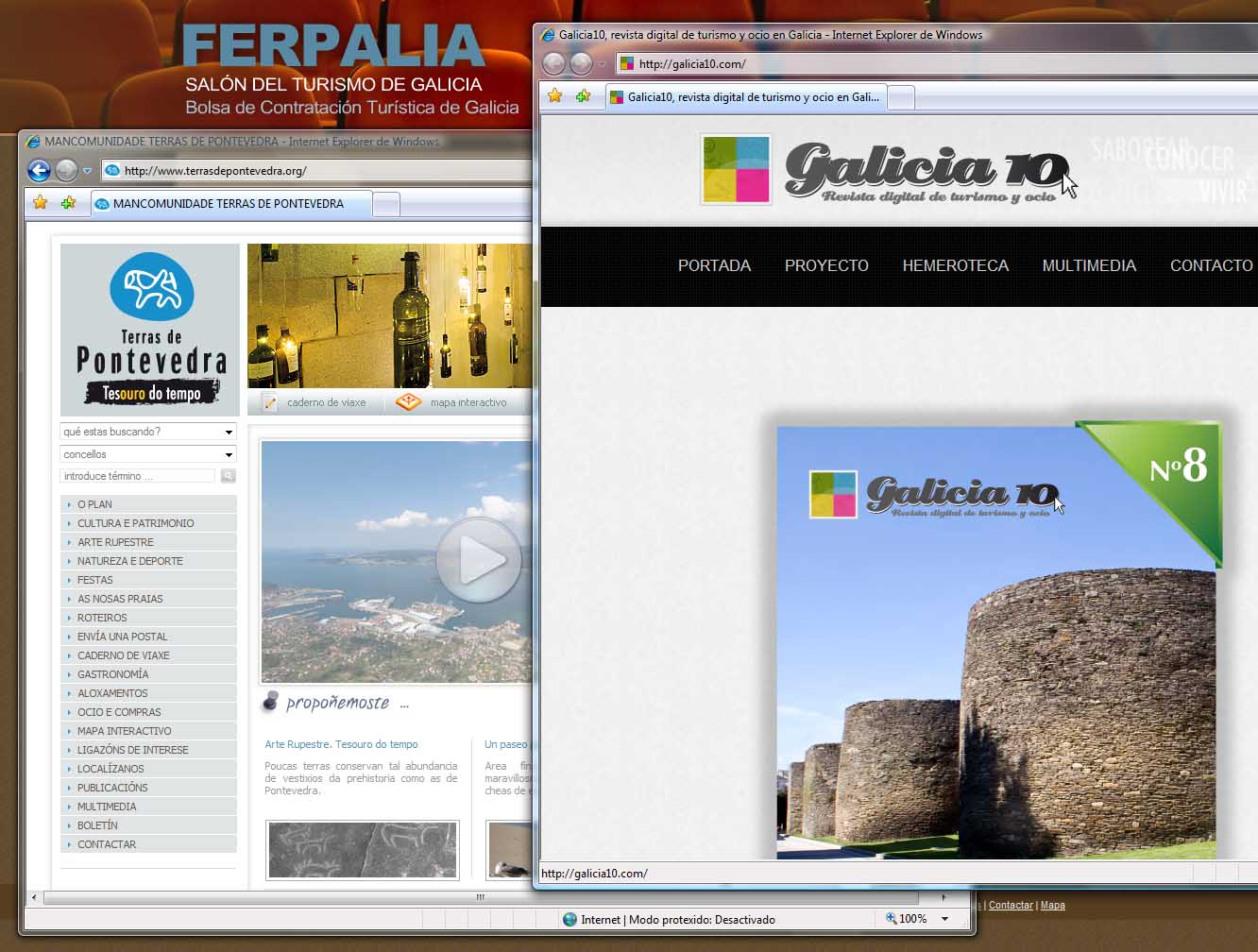The height and width of the screenshot is (952, 1258).
Task: Open CULTURA E PATRIMONIO sidebar item
Action: point(148,523)
